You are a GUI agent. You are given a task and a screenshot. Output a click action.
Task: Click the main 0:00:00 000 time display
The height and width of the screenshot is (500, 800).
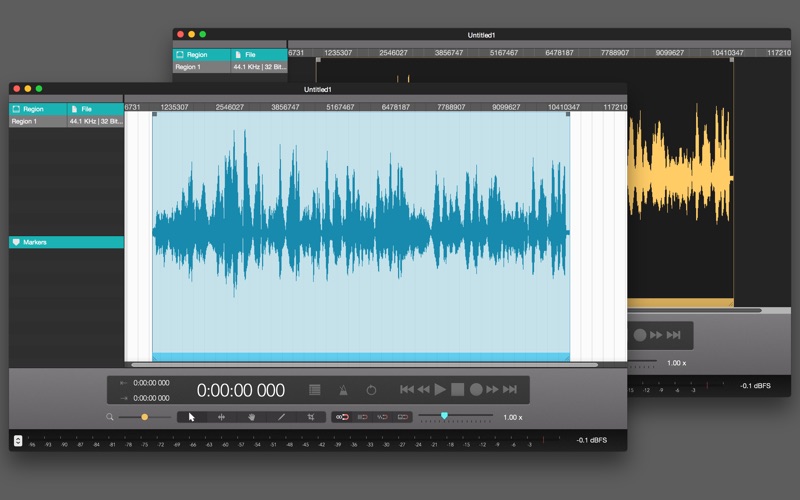pyautogui.click(x=241, y=390)
